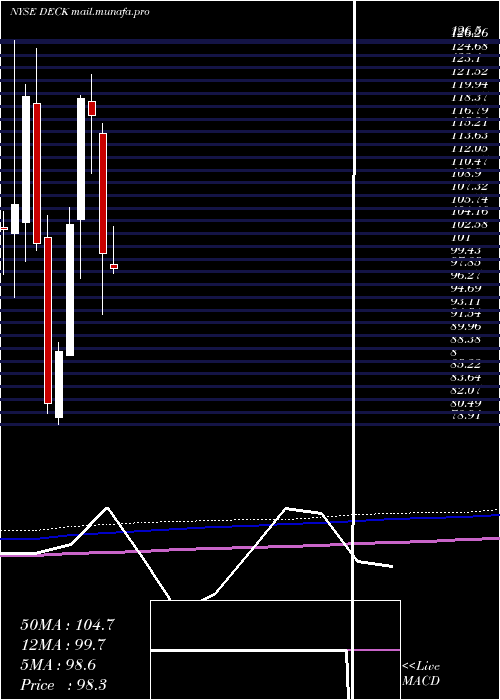The image size is (500, 700).
Task: Click the 5MA : 98.6 readout
Action: pos(58,665)
